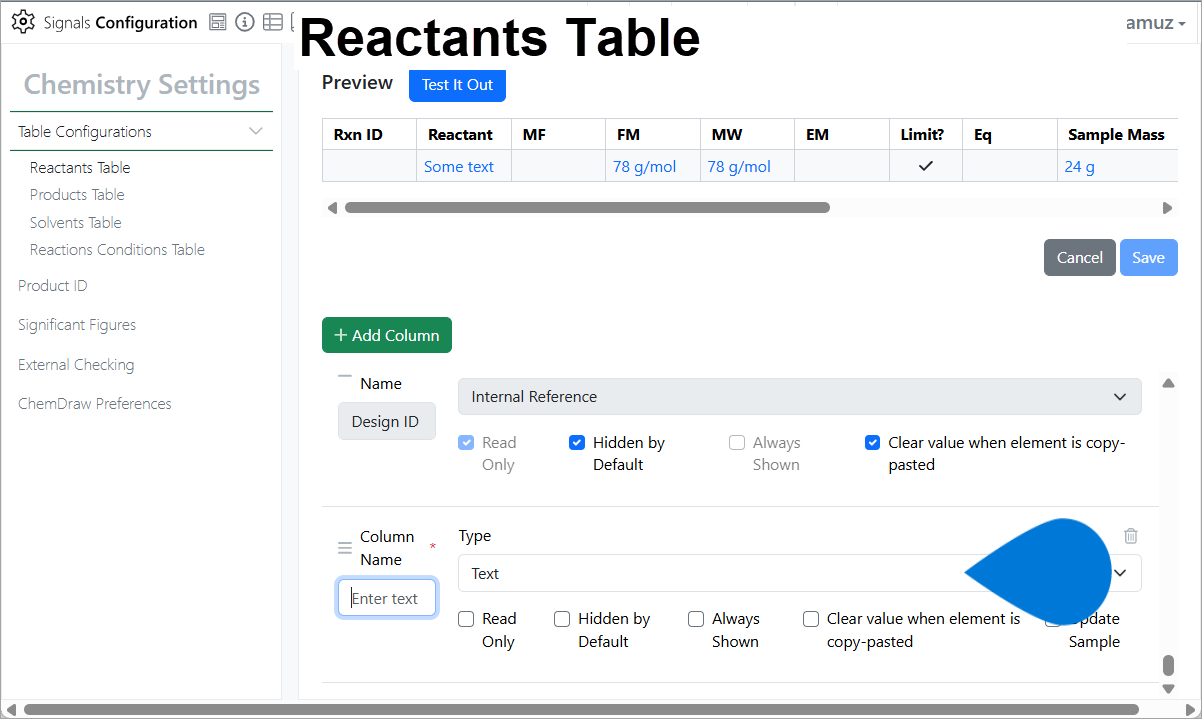
Task: Click the horizontal scrollbar under the preview table
Action: (587, 207)
